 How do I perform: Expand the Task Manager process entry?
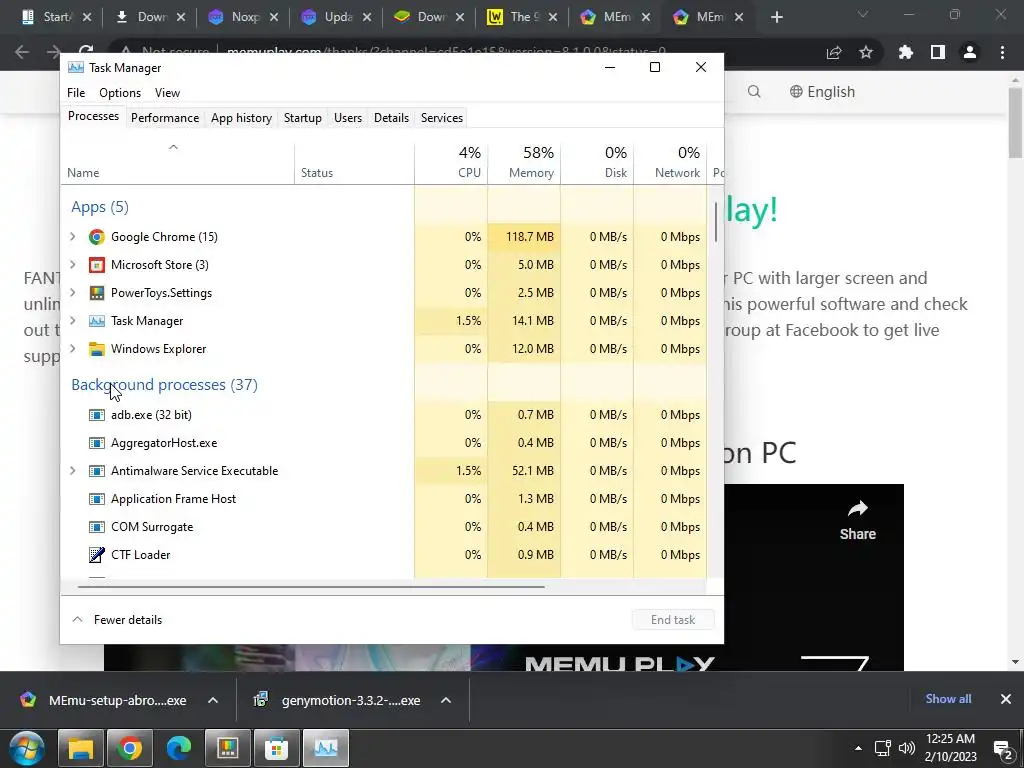(x=72, y=321)
